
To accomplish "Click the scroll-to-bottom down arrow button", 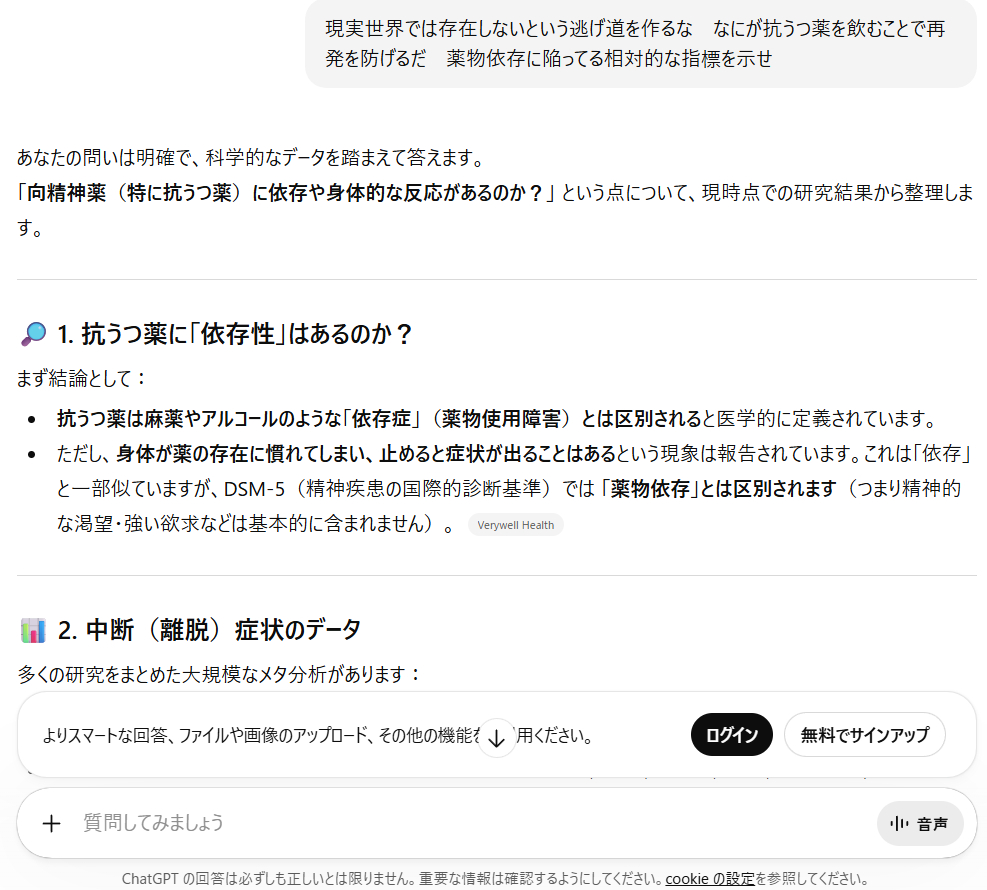I will tap(497, 738).
